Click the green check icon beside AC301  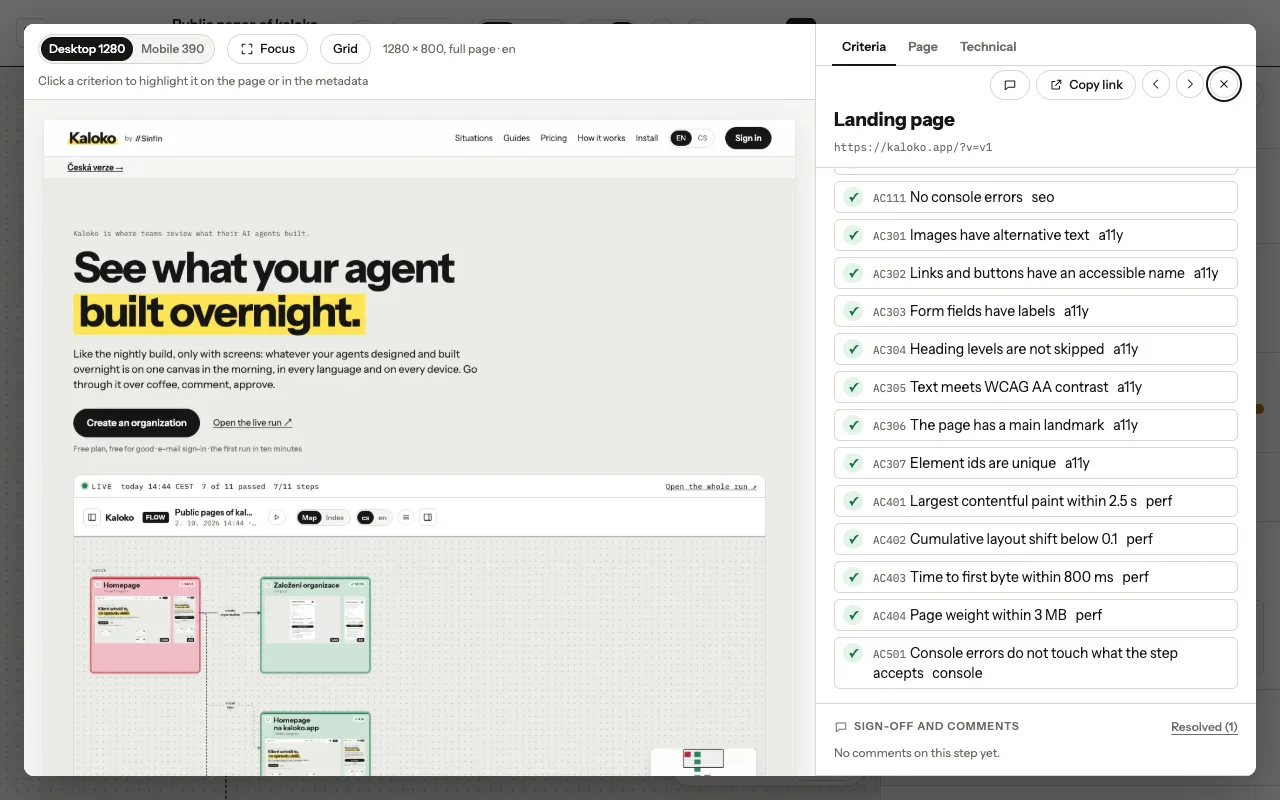(x=853, y=235)
